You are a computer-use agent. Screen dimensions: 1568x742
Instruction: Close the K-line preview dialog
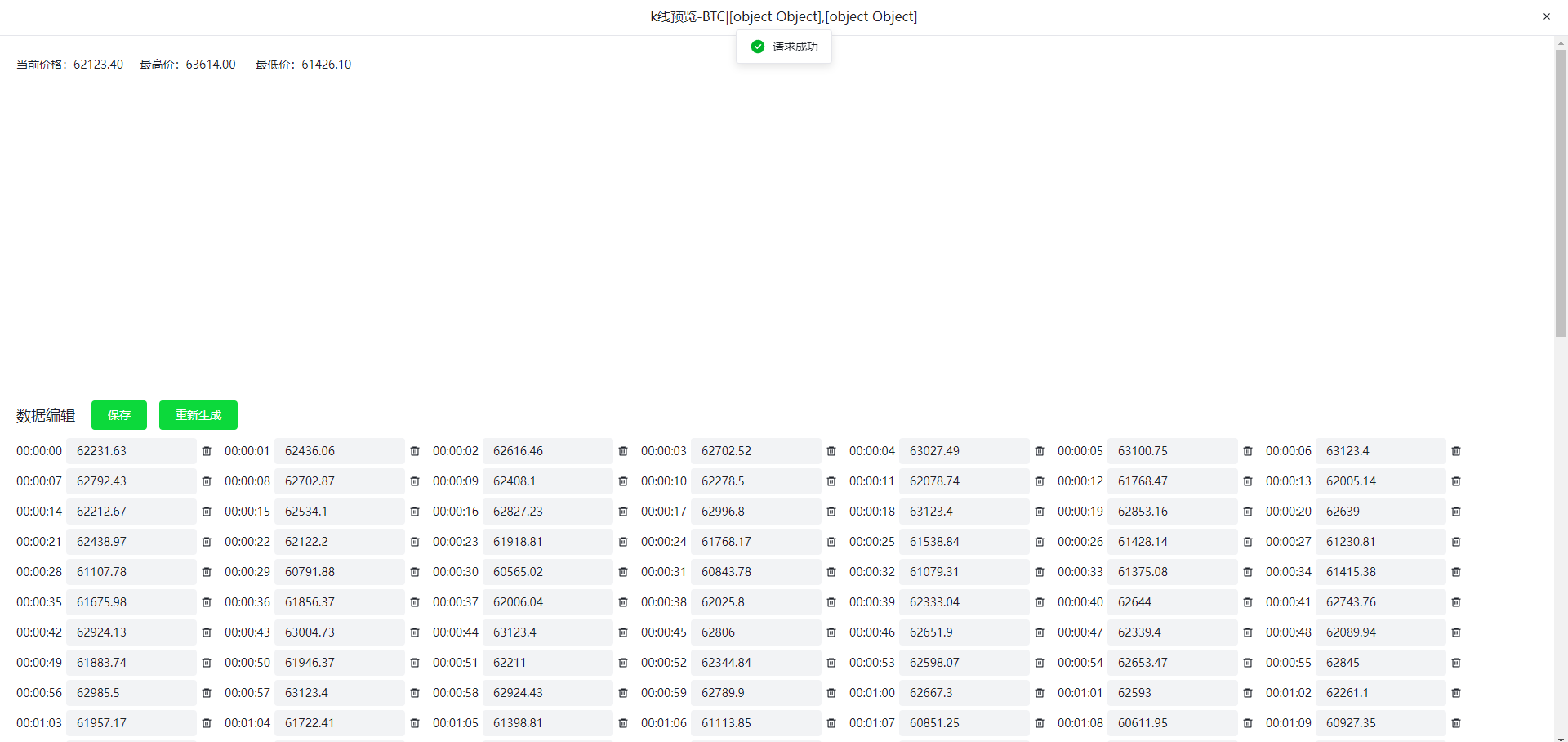pyautogui.click(x=1546, y=16)
